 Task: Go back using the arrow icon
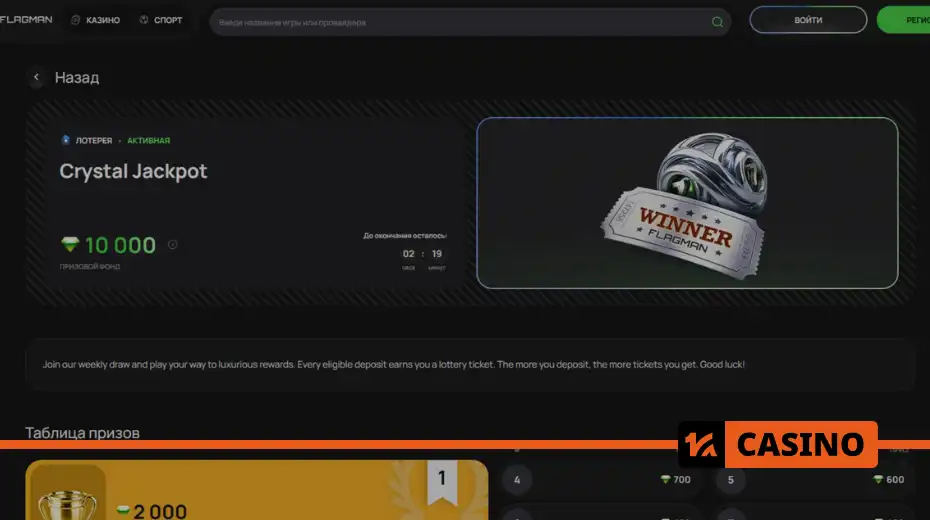pos(36,77)
